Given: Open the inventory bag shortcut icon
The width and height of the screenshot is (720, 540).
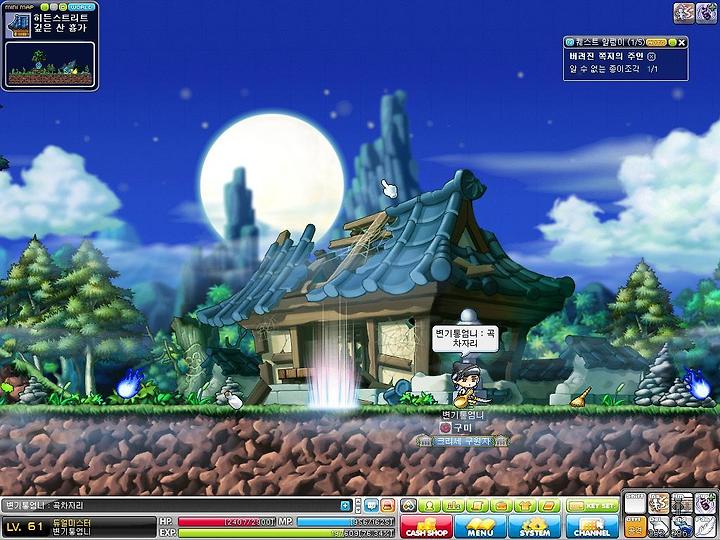Looking at the screenshot, I should [x=501, y=506].
